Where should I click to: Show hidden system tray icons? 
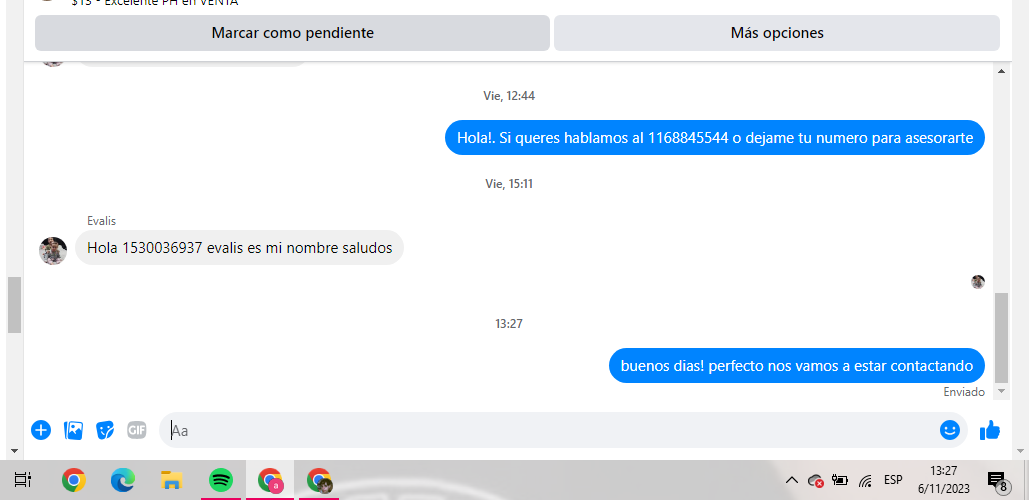[x=792, y=480]
